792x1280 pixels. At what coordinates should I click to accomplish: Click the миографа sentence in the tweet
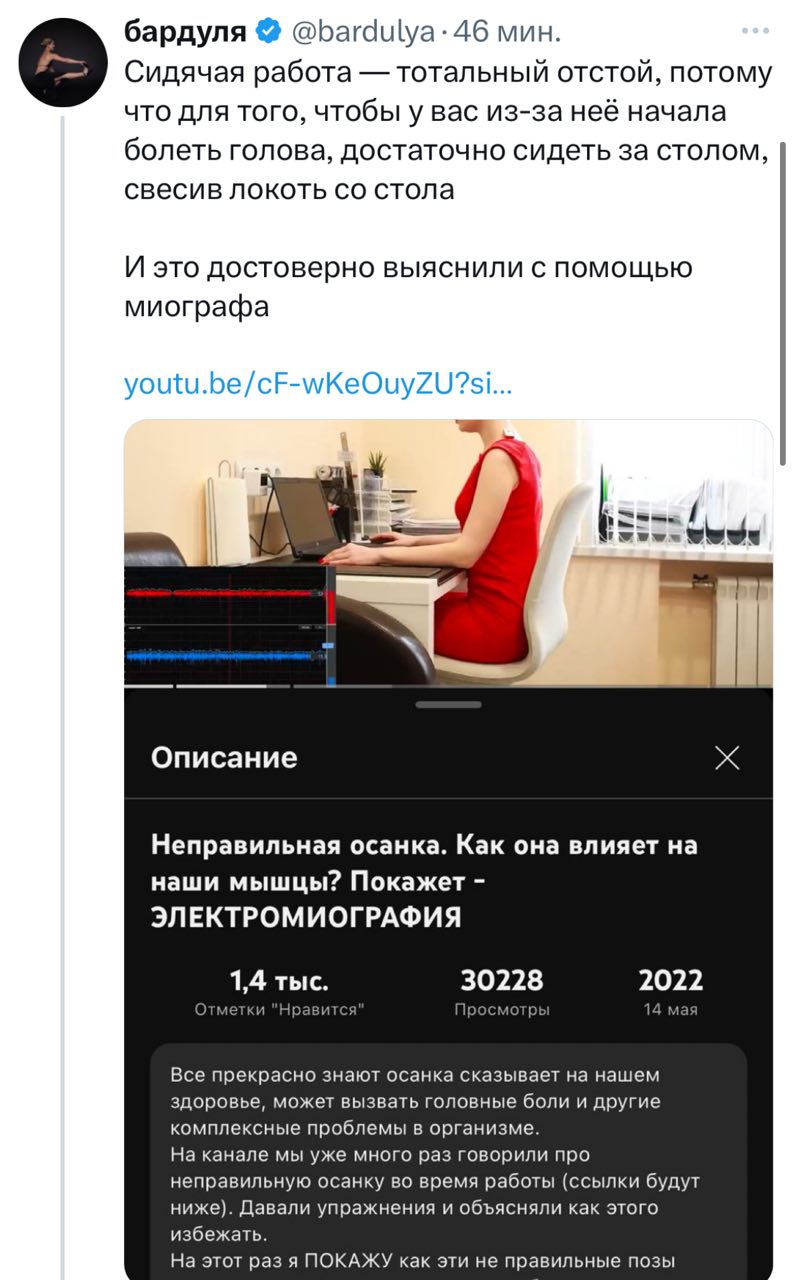[x=408, y=287]
